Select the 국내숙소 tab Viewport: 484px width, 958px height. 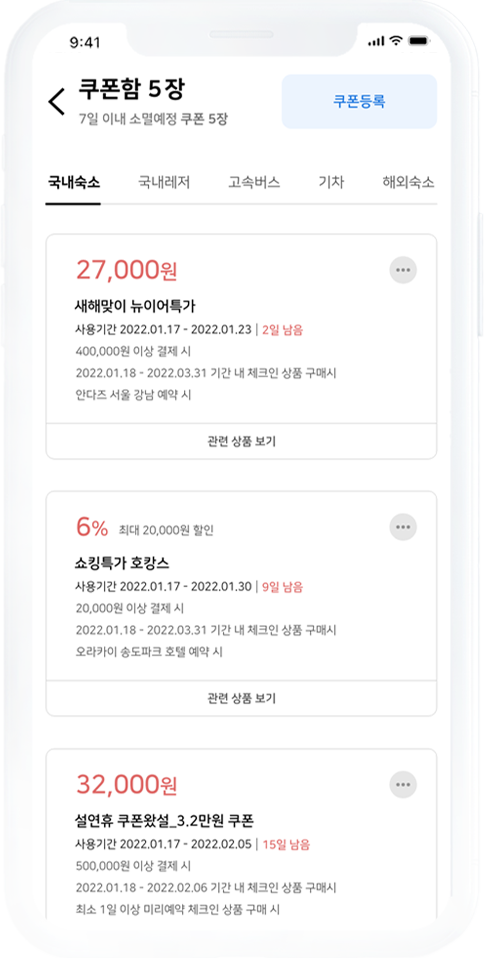pos(73,183)
